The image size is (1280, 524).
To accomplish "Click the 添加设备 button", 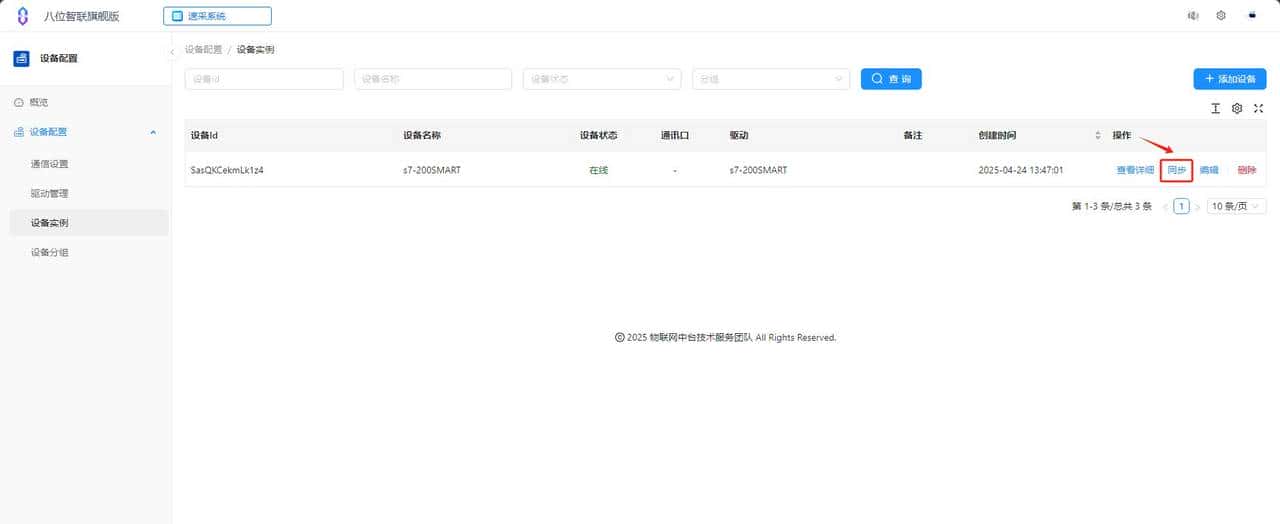I will [1230, 79].
